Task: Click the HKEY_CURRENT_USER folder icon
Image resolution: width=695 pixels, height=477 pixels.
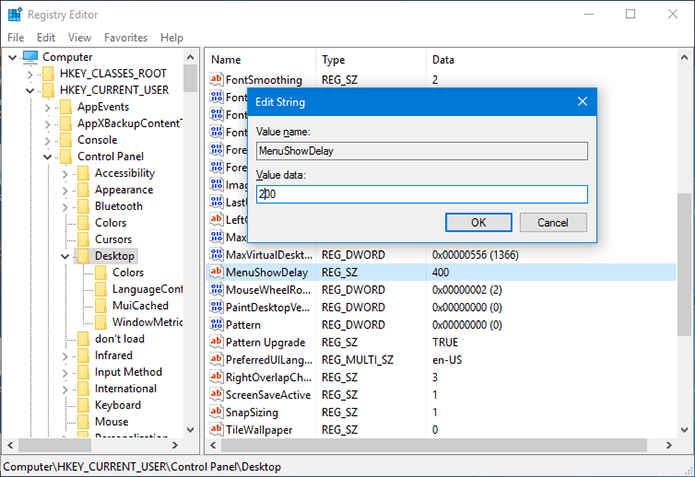Action: coord(48,90)
